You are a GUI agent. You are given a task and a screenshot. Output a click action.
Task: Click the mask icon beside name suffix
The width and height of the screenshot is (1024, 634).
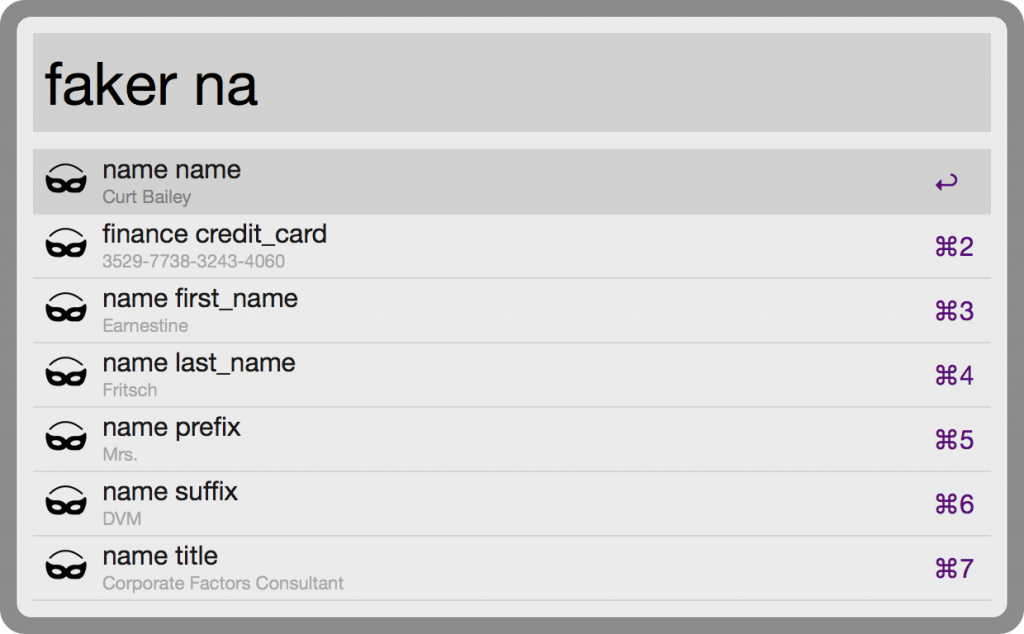66,503
